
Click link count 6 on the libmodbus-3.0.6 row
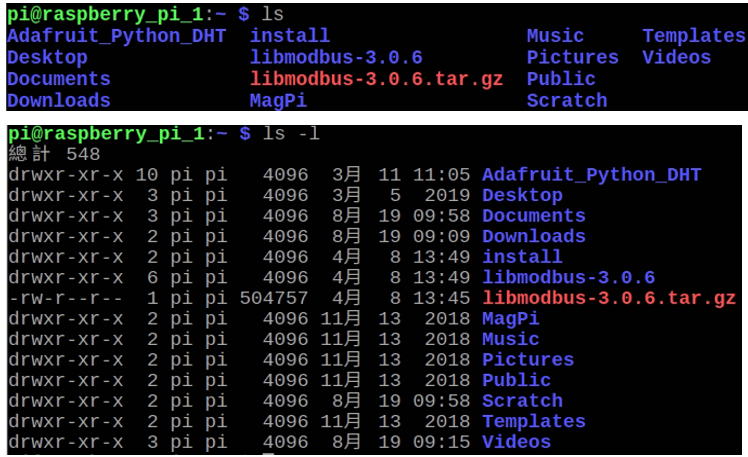point(153,278)
